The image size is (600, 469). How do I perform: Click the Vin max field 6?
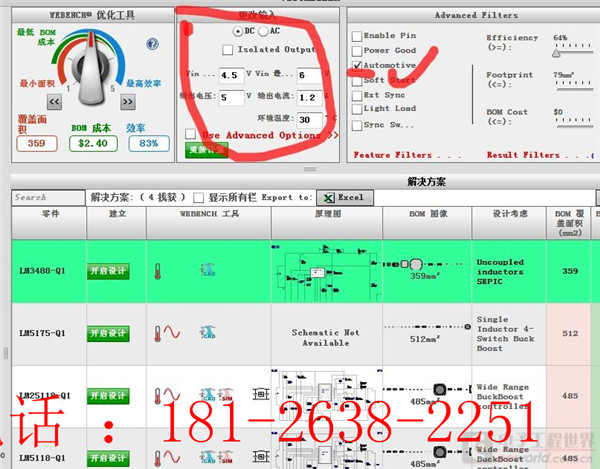[310, 75]
